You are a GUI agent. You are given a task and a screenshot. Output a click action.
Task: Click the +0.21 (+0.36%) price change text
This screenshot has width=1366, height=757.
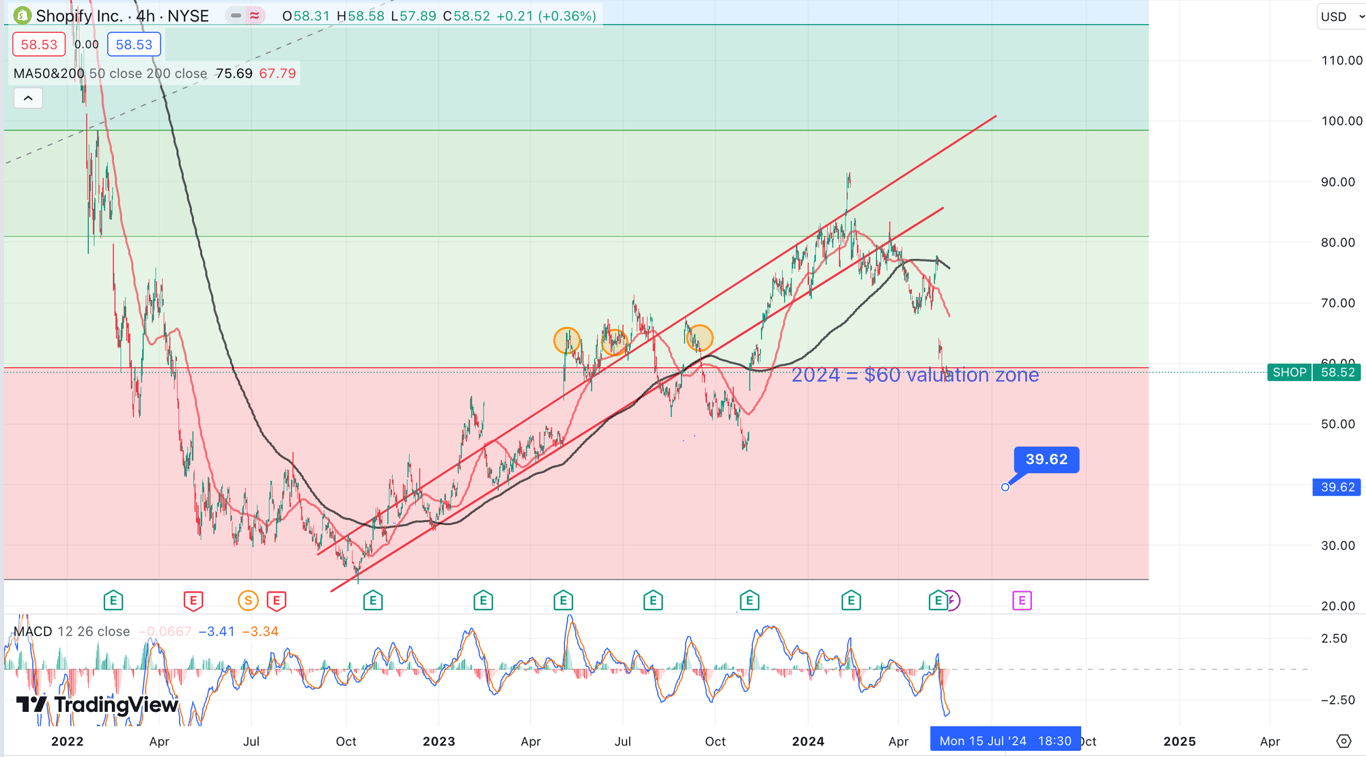(x=548, y=16)
